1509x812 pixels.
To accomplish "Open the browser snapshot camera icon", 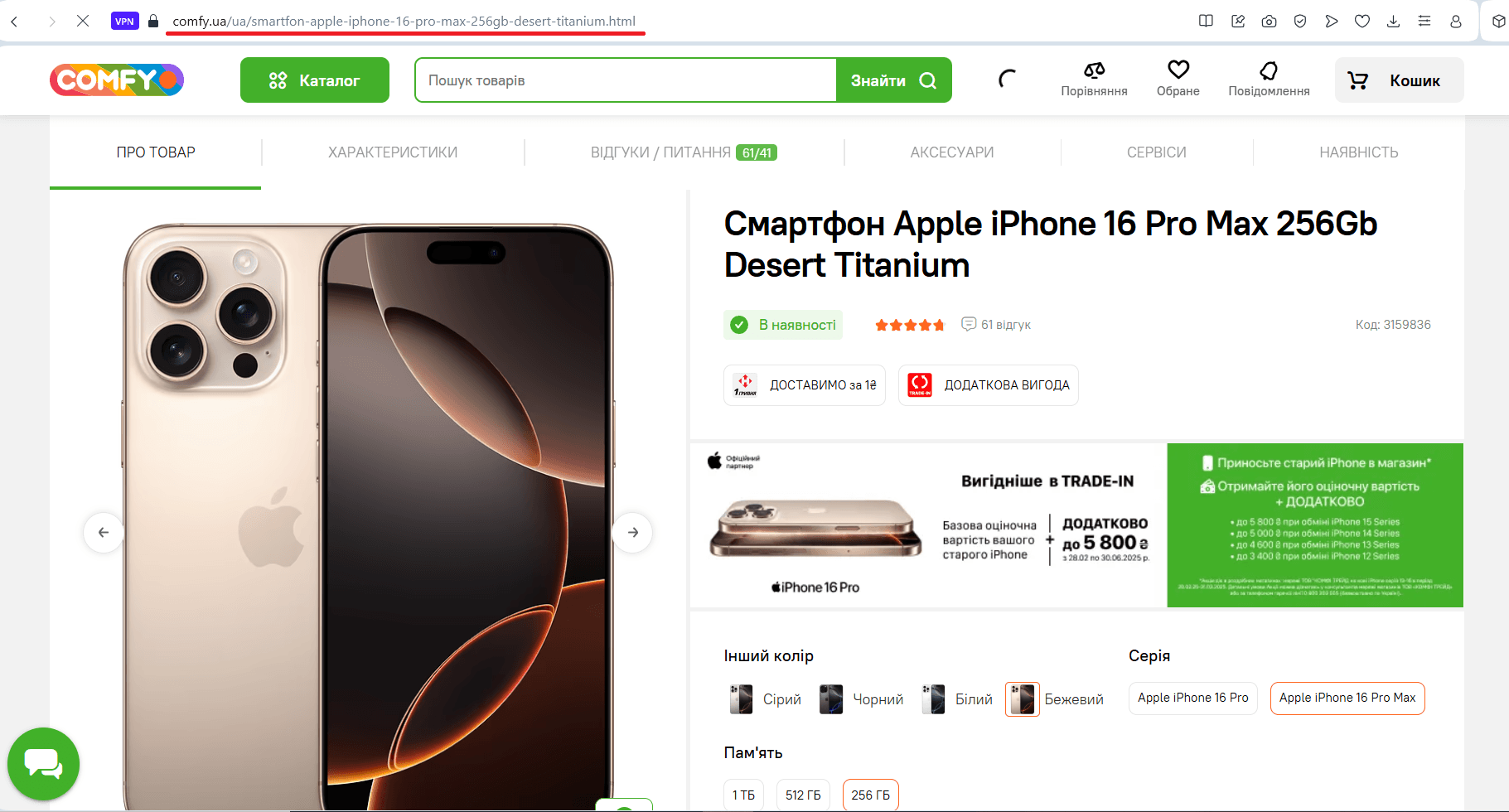I will click(1269, 21).
